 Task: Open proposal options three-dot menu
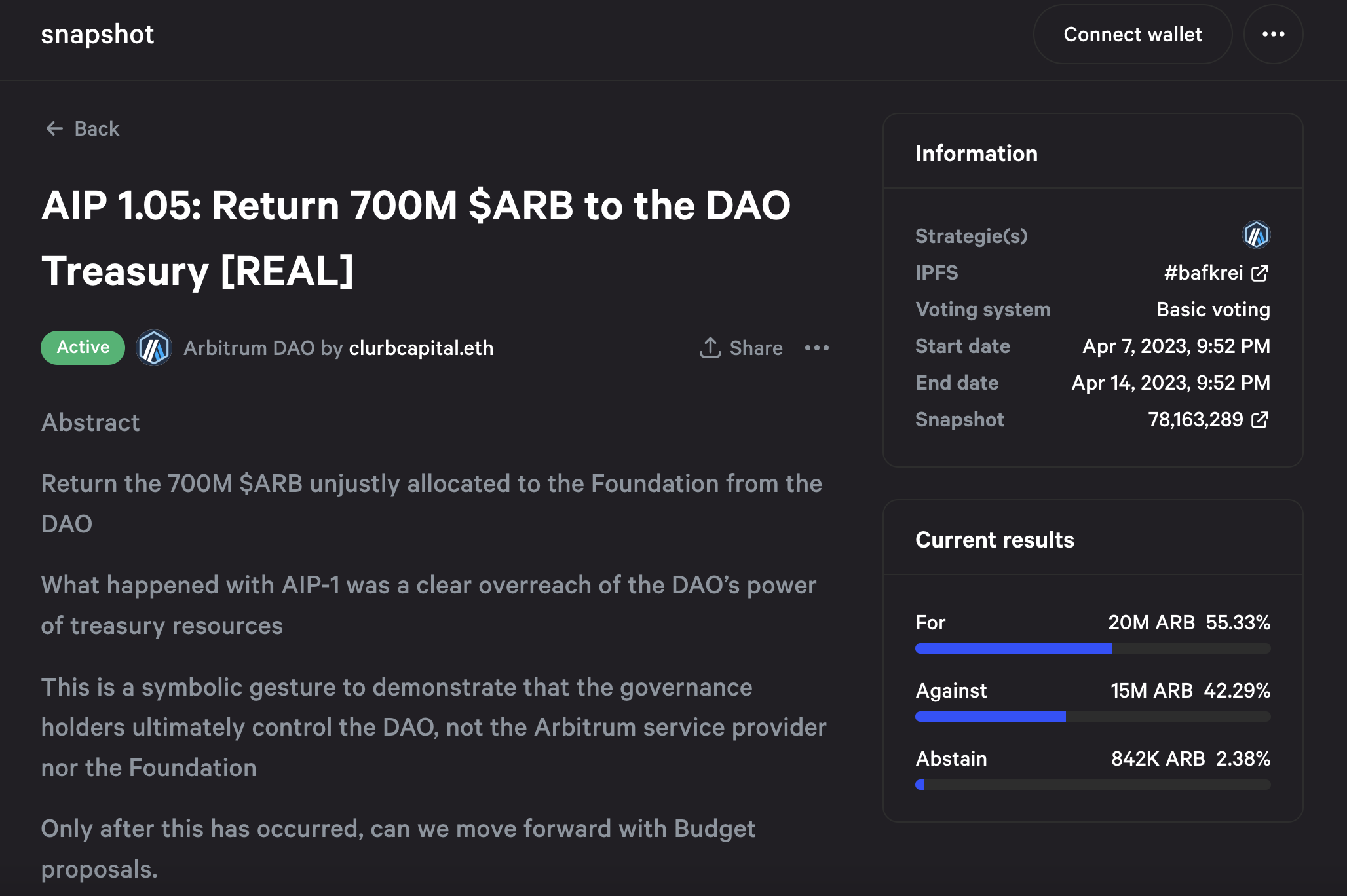point(817,348)
